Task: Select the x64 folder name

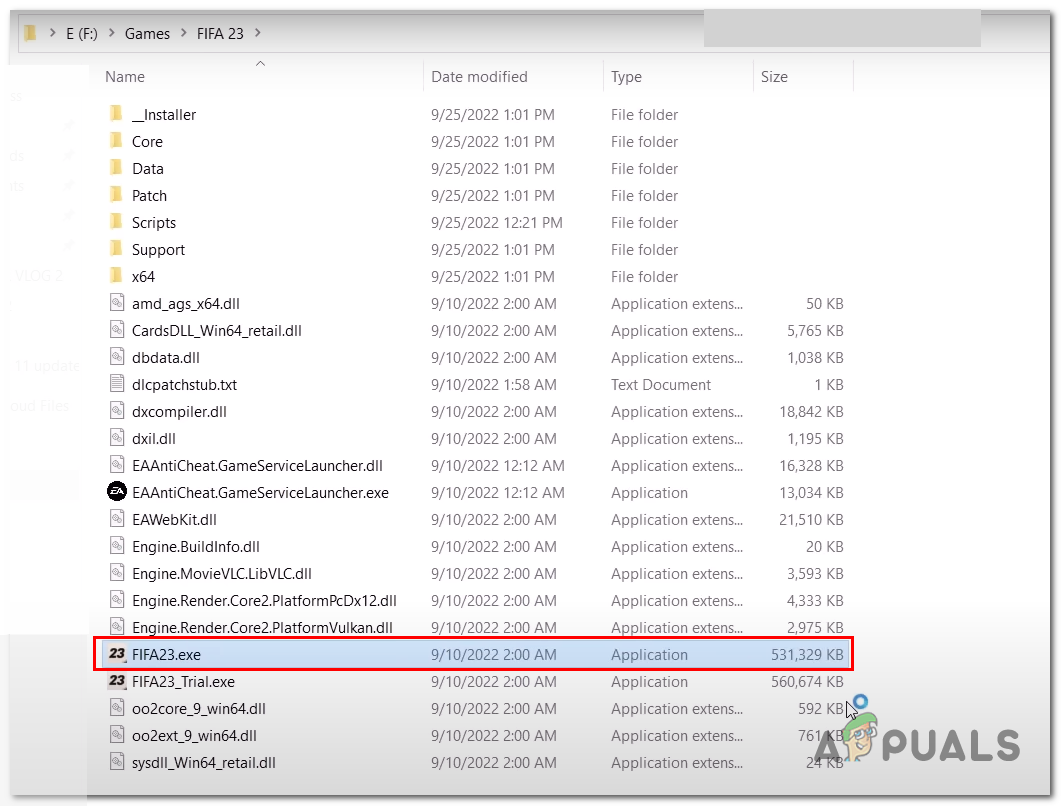Action: [143, 277]
